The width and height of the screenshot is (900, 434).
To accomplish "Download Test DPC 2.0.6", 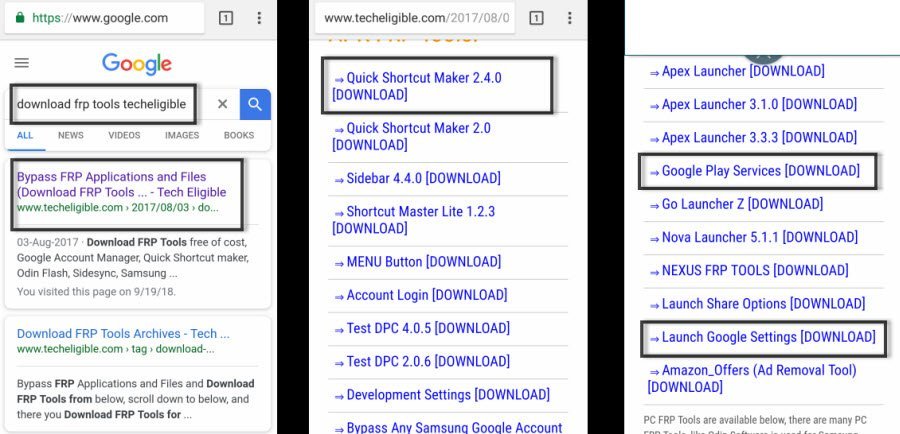I will pyautogui.click(x=422, y=362).
